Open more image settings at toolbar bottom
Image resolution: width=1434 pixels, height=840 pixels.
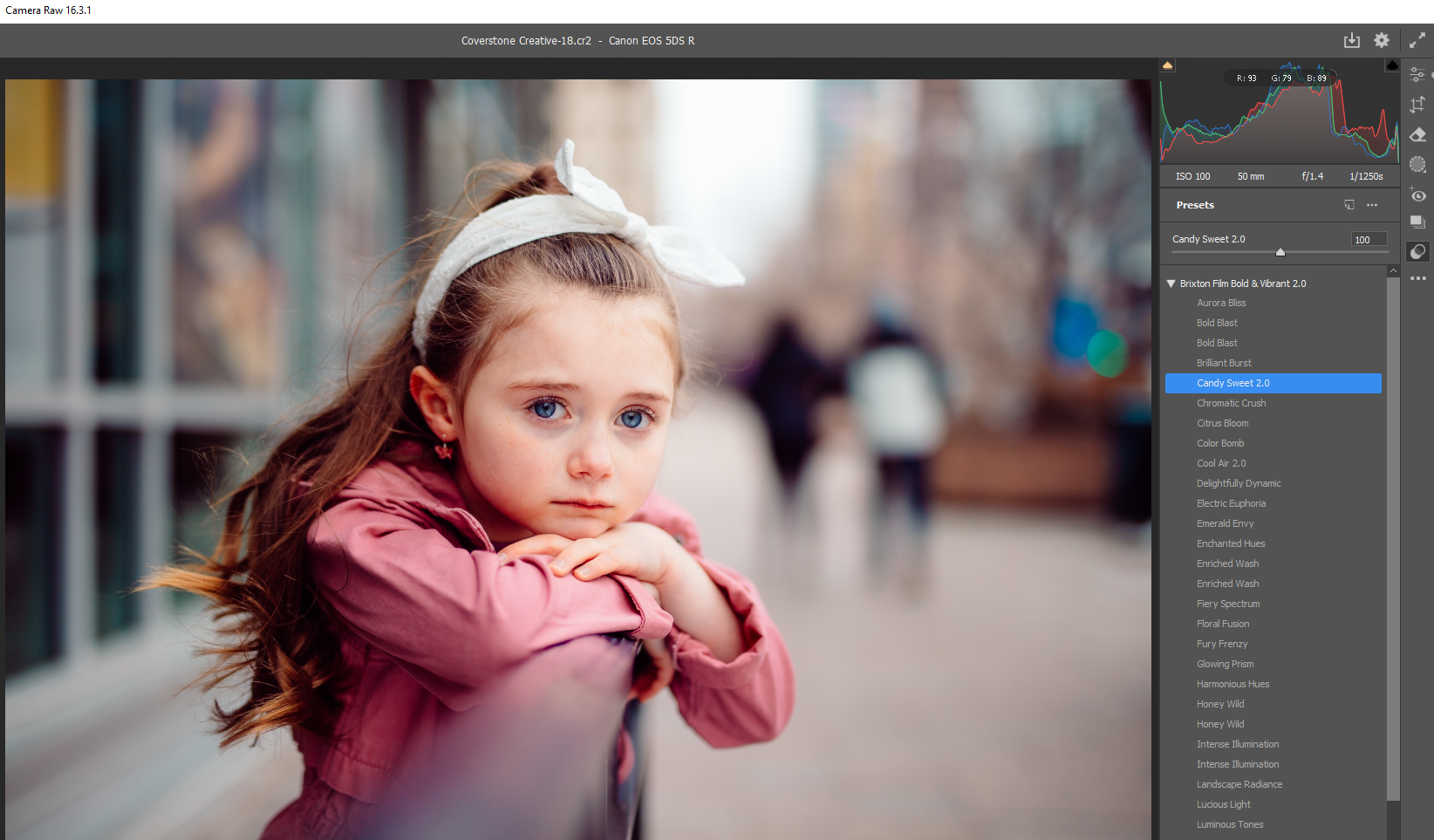click(x=1417, y=279)
